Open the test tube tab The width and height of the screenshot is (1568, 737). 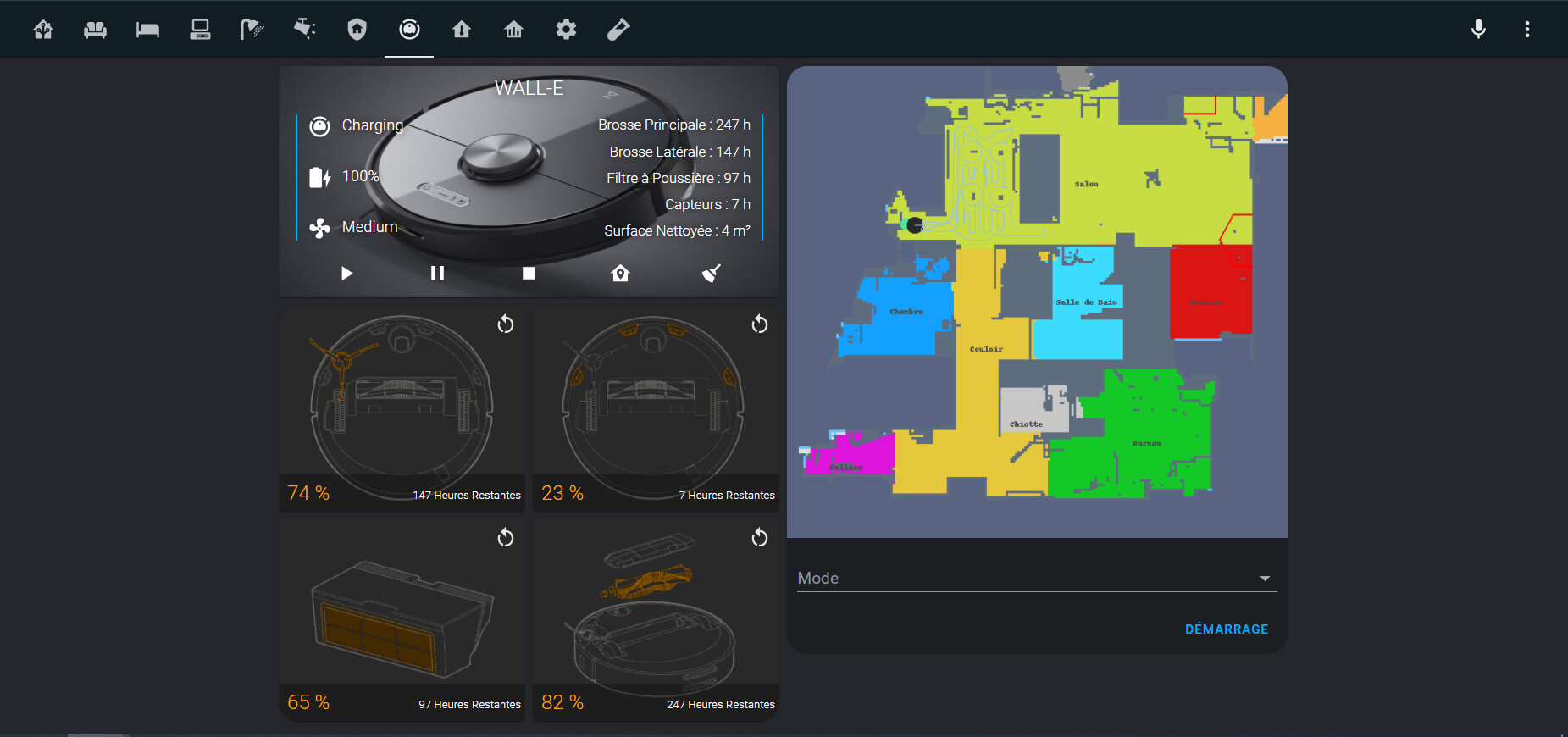click(x=618, y=30)
